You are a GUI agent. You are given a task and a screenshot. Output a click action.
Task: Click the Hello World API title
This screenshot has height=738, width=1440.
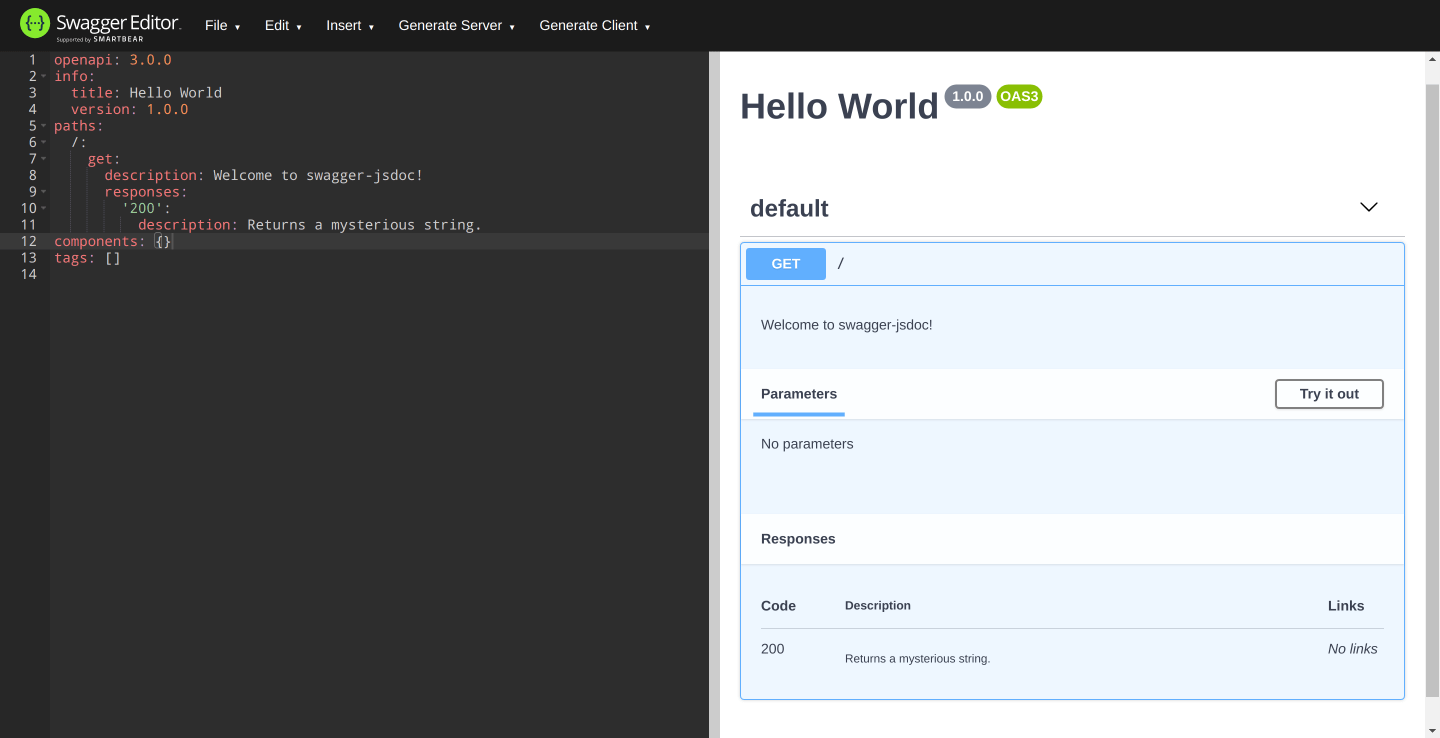pos(839,106)
